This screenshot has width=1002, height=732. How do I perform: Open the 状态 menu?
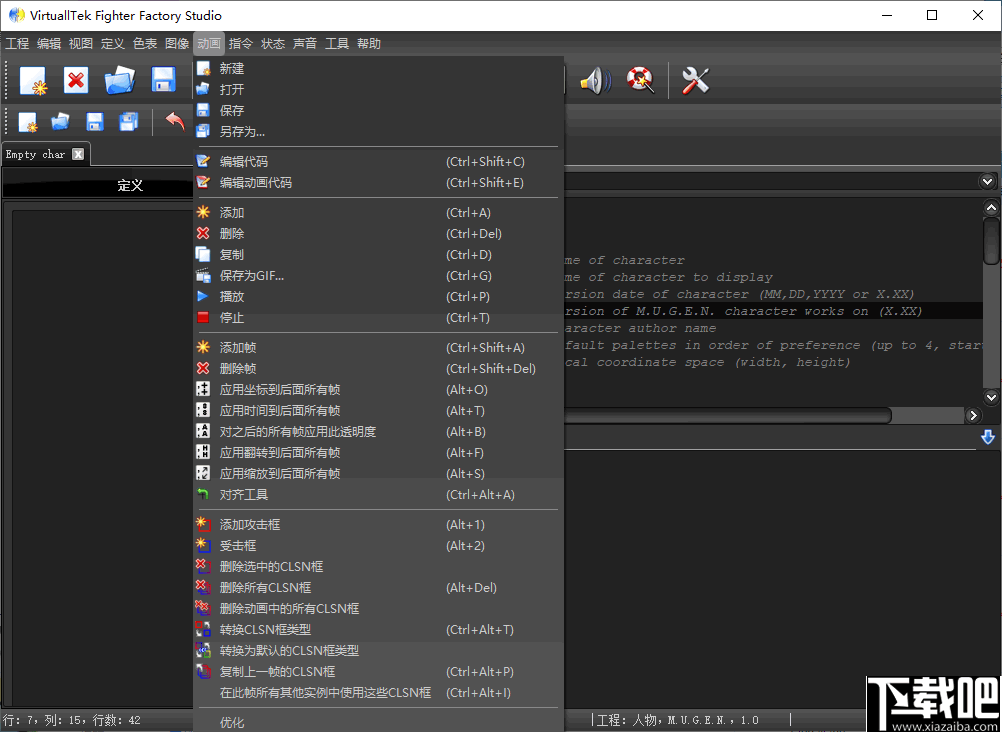(x=273, y=43)
